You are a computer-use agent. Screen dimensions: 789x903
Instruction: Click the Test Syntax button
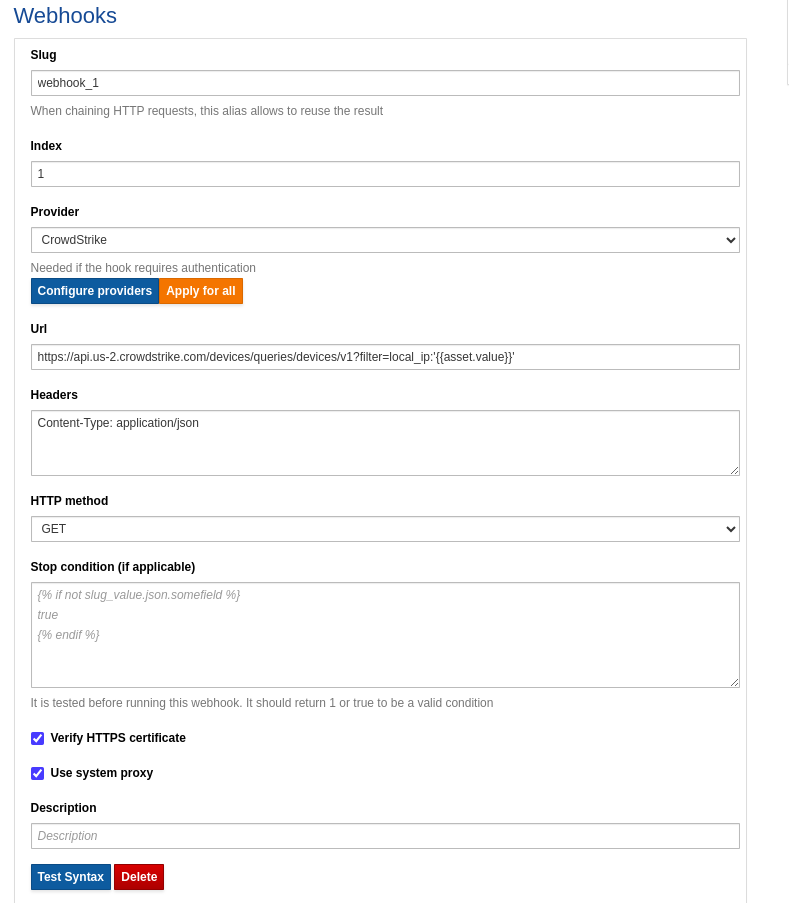coord(71,877)
